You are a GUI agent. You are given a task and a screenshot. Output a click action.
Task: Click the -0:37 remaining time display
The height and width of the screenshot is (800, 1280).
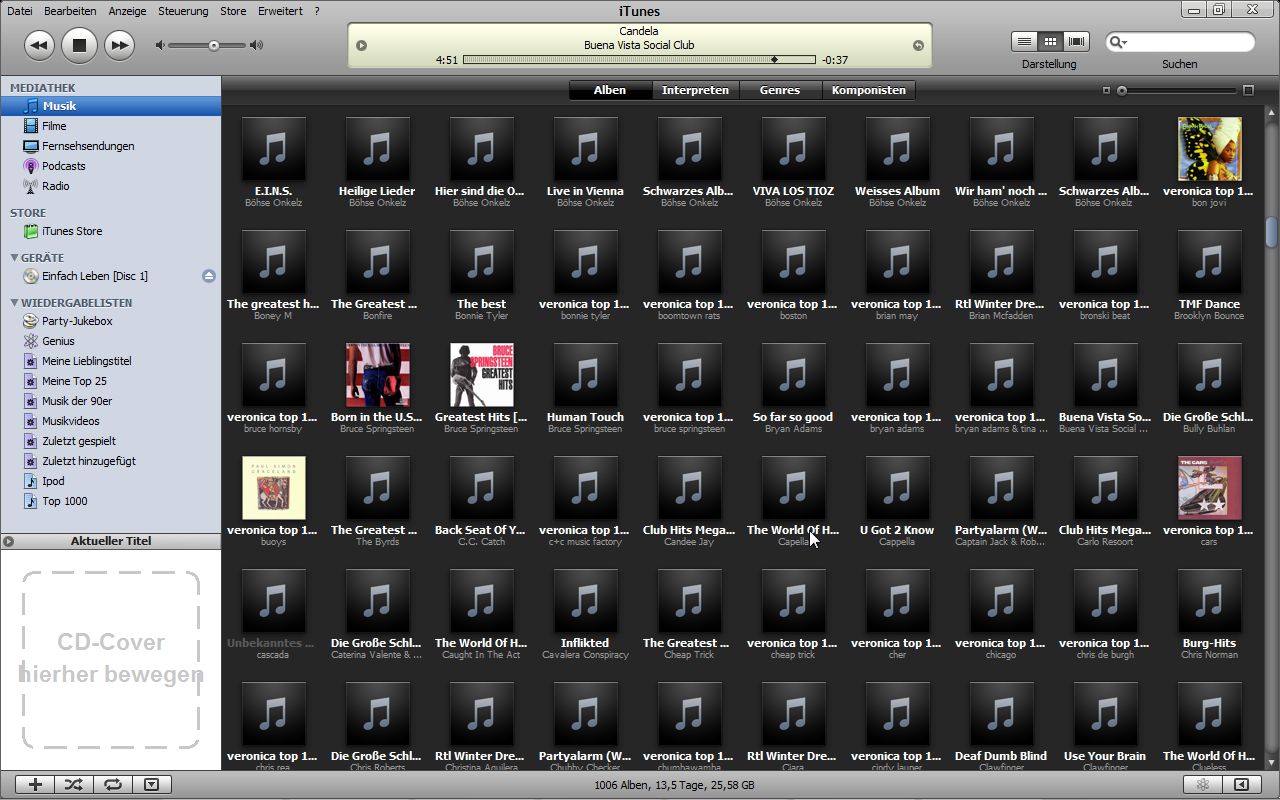pos(835,60)
